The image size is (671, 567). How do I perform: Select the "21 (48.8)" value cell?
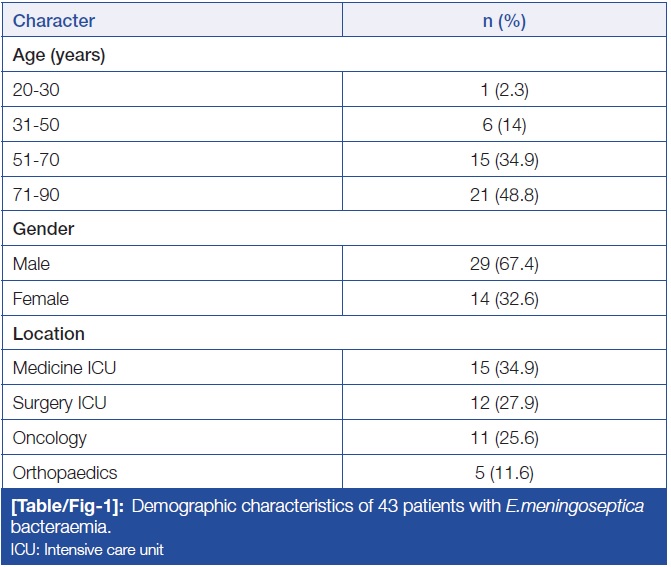tap(504, 195)
